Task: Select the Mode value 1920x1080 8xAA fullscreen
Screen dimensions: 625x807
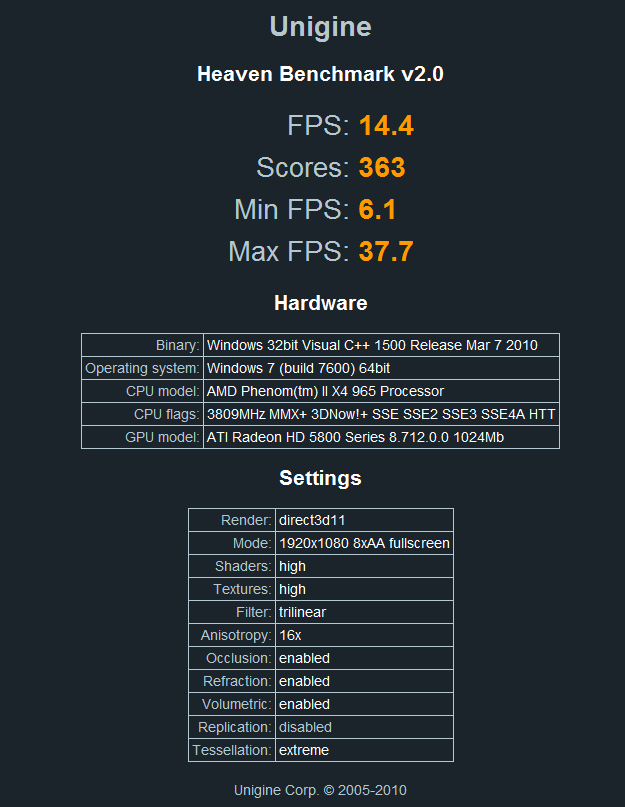Action: pyautogui.click(x=364, y=543)
